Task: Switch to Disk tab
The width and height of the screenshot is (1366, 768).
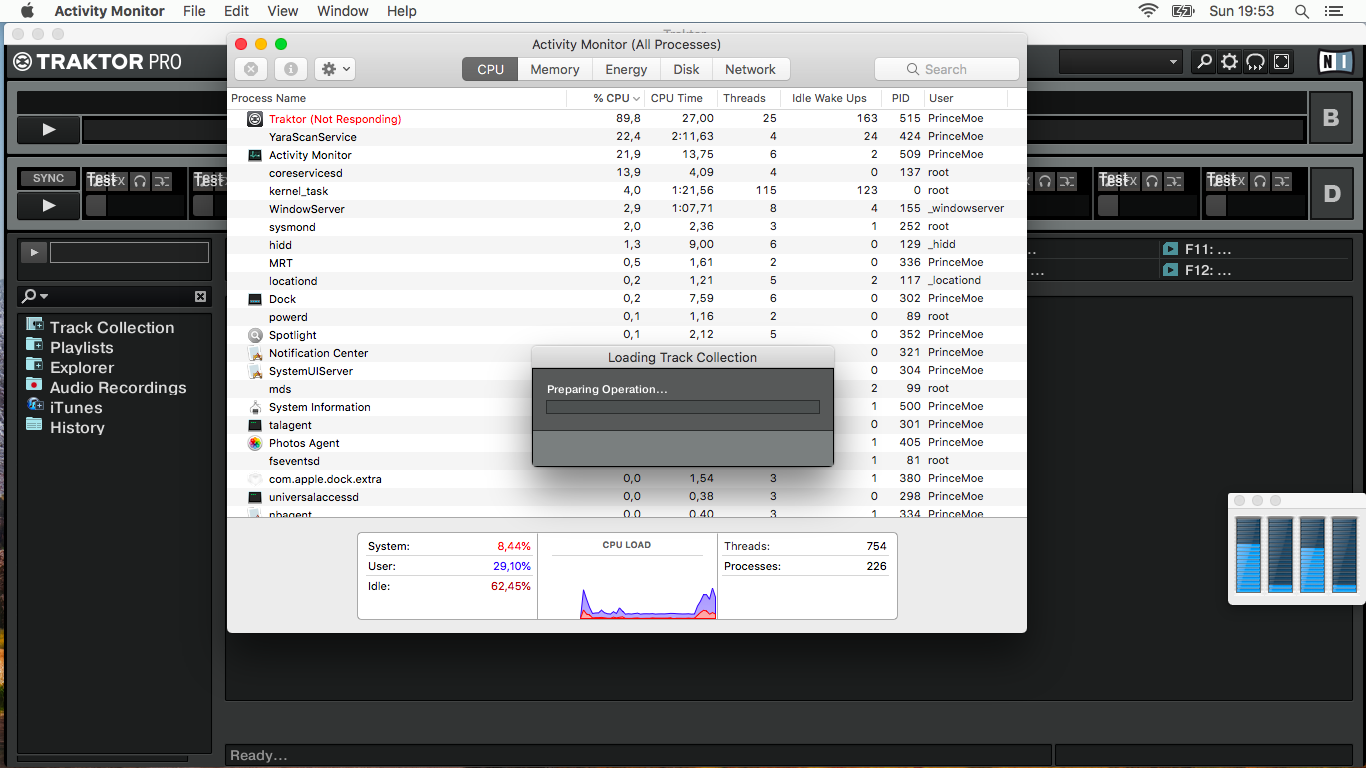Action: click(686, 69)
